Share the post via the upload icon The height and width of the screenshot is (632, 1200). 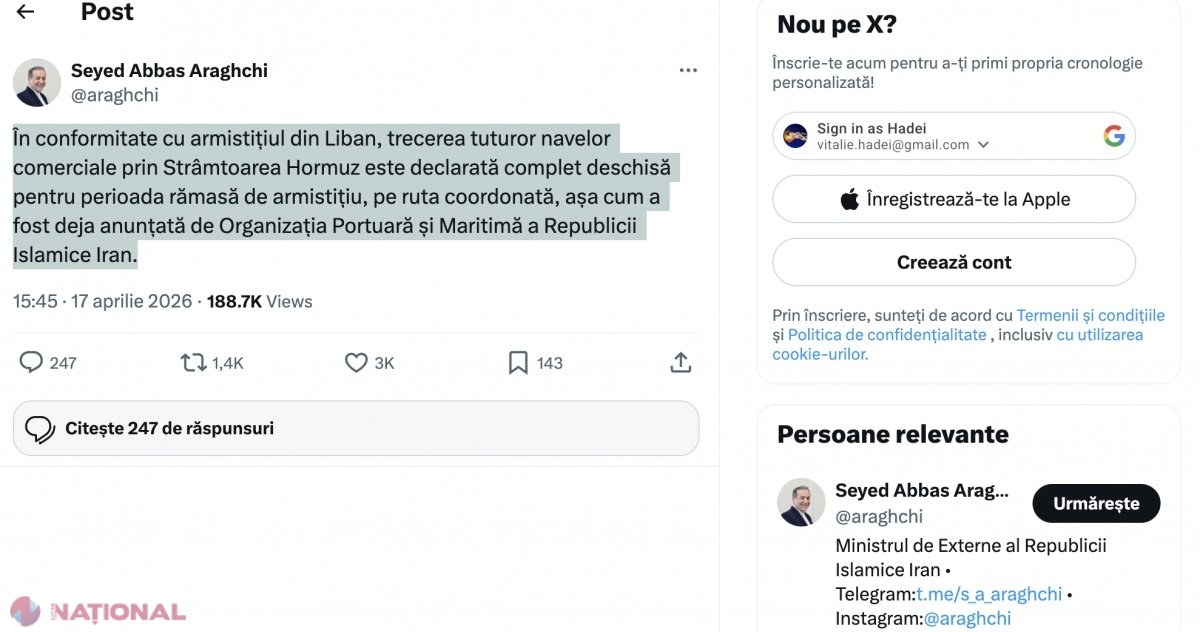pyautogui.click(x=681, y=362)
